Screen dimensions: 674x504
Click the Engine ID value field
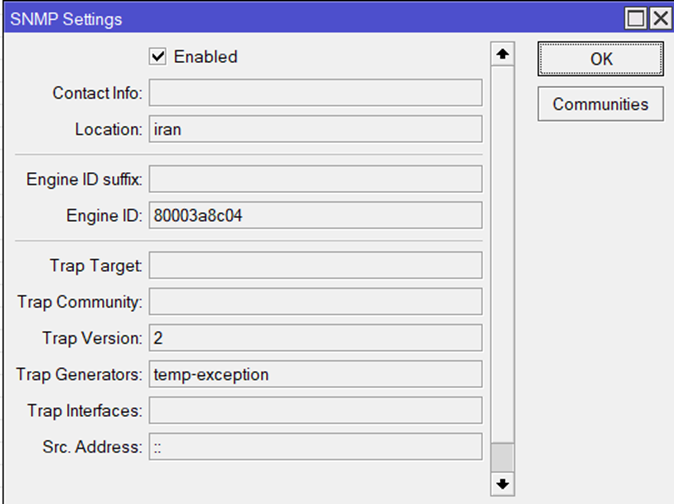coord(315,215)
